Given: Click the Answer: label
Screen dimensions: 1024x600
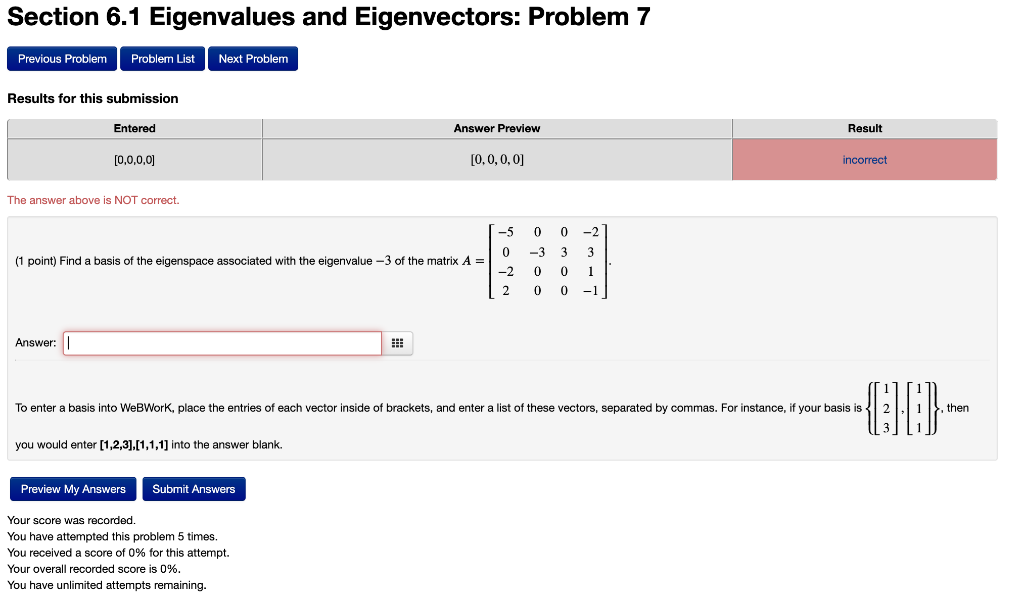Looking at the screenshot, I should click(x=34, y=342).
